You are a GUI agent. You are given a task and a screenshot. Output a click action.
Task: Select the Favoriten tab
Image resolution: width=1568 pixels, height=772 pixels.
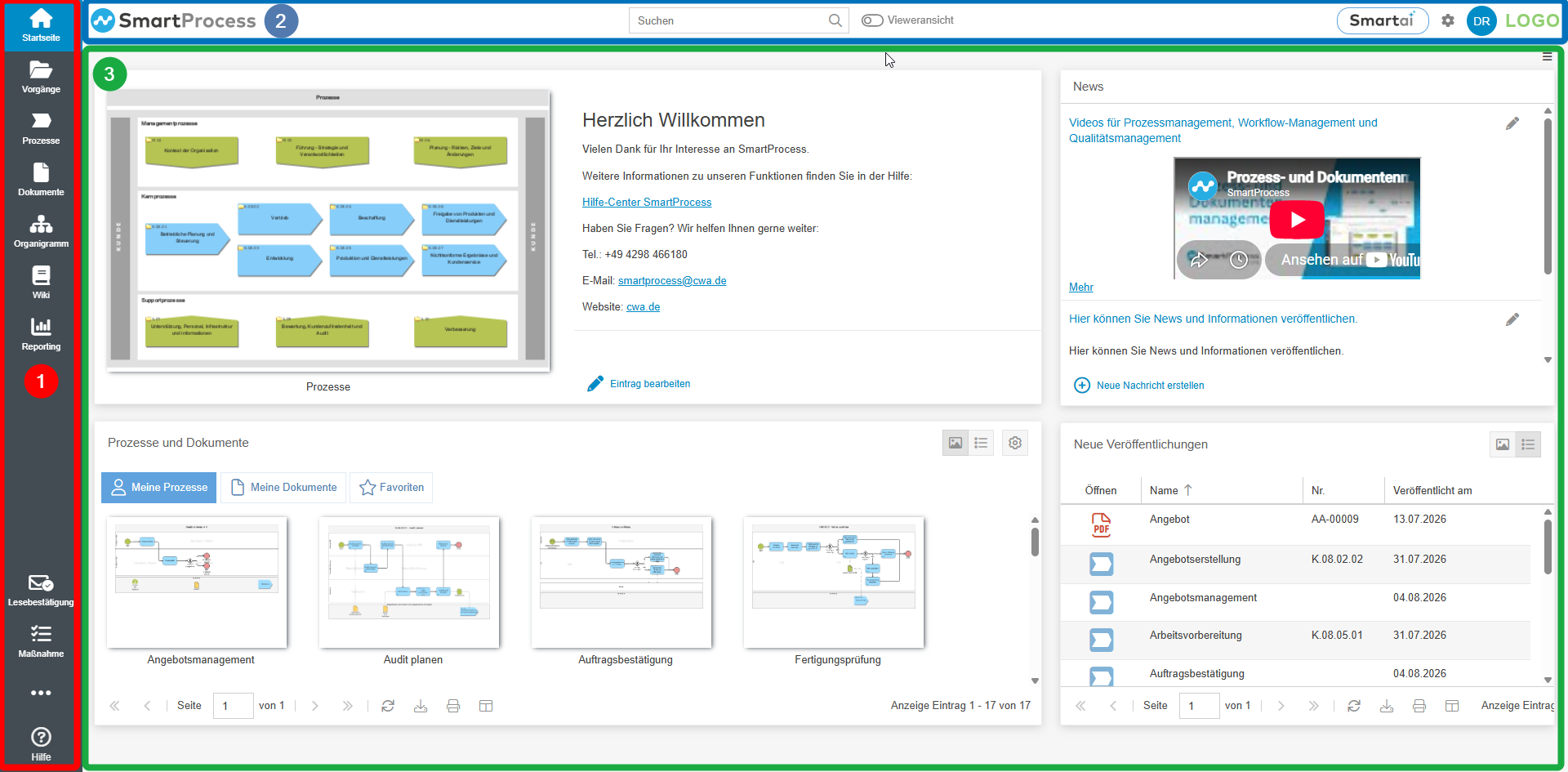click(392, 488)
